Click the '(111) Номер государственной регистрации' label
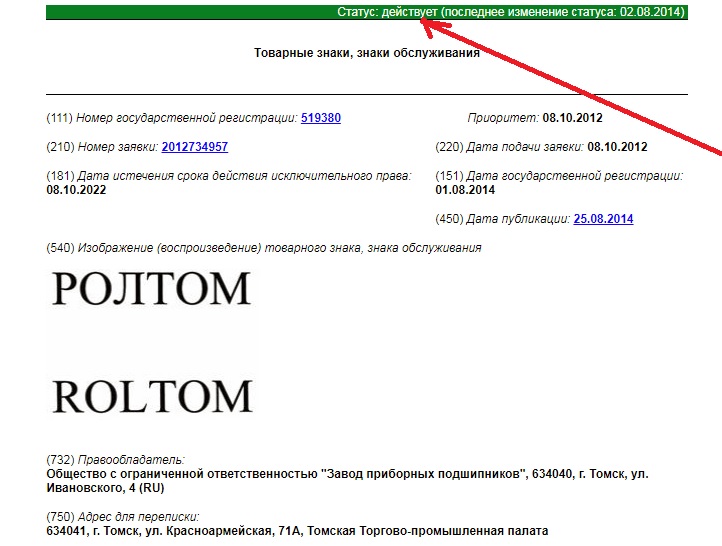This screenshot has height=546, width=722. click(172, 118)
